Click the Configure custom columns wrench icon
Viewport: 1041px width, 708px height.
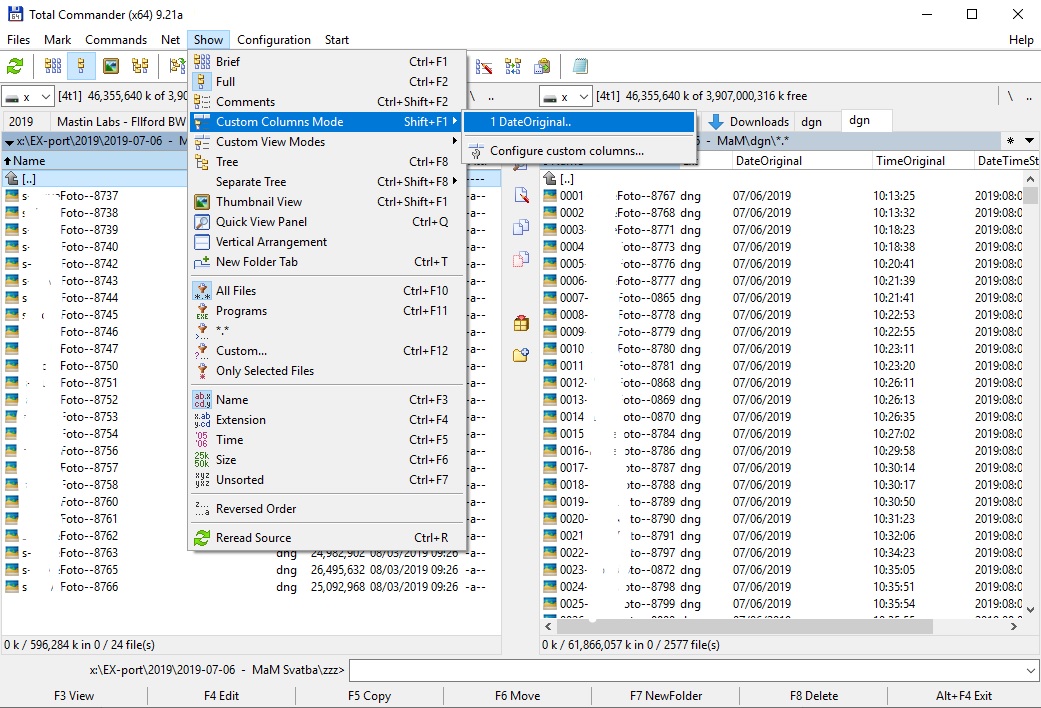pyautogui.click(x=476, y=151)
